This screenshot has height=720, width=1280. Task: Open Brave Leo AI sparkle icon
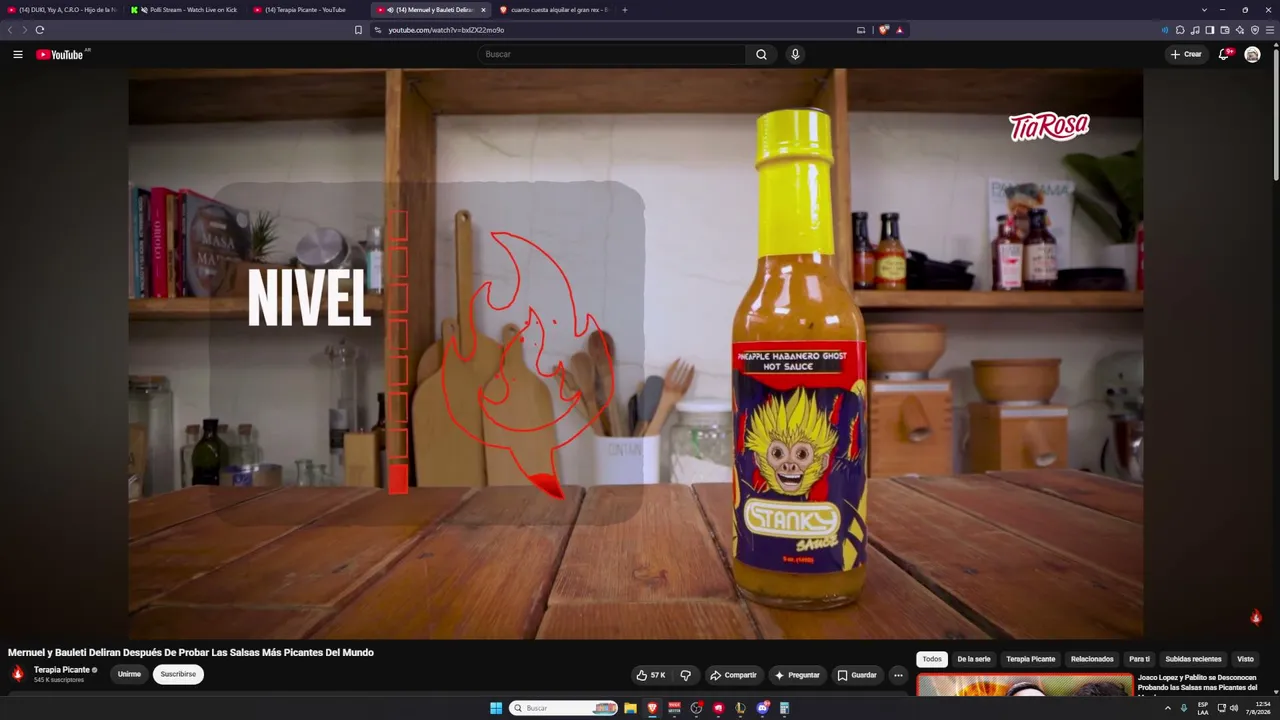(x=1240, y=30)
